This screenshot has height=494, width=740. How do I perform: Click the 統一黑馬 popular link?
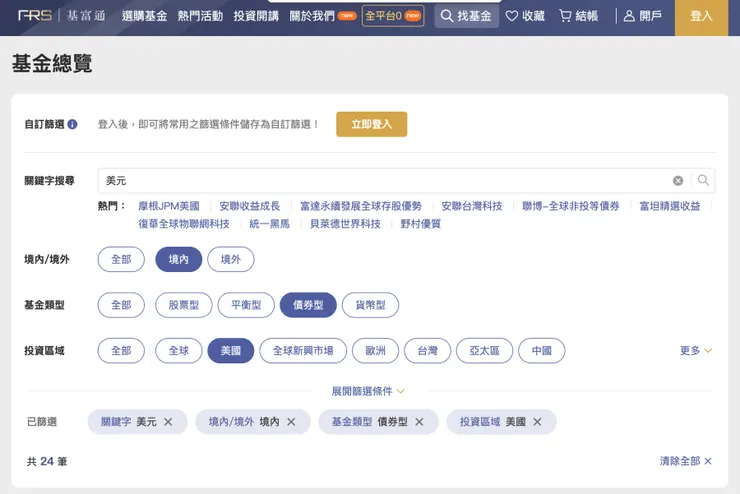(269, 224)
